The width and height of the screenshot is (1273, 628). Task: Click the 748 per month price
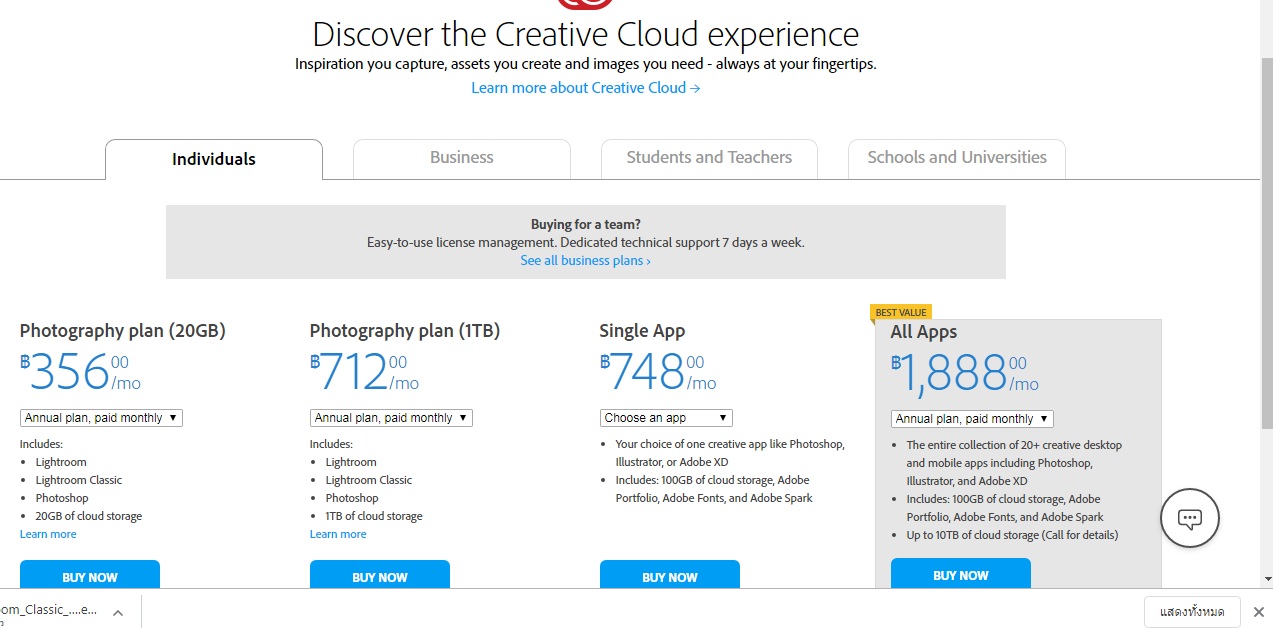tap(658, 372)
